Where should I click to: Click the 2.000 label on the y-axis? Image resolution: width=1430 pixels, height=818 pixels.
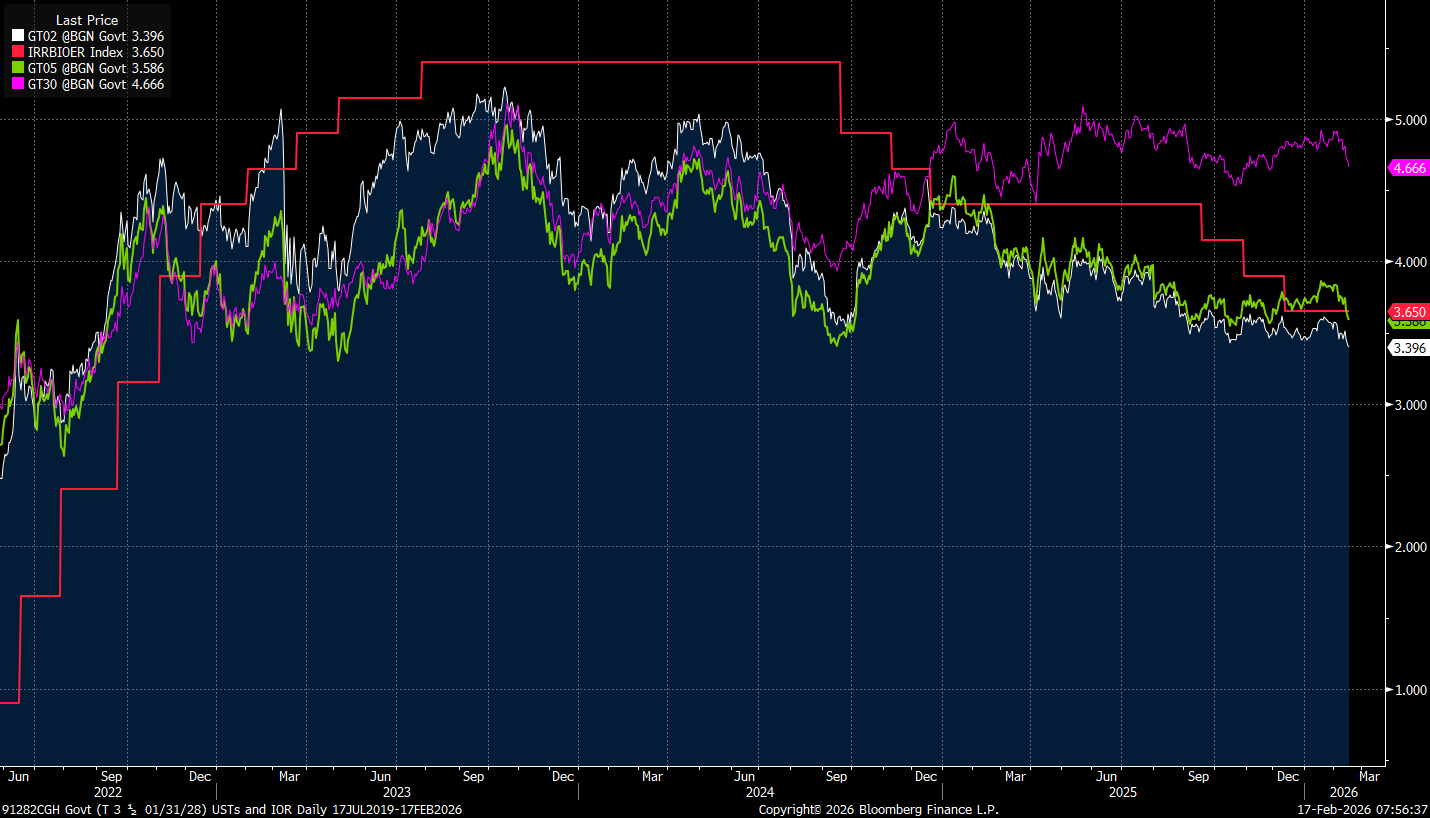1408,547
